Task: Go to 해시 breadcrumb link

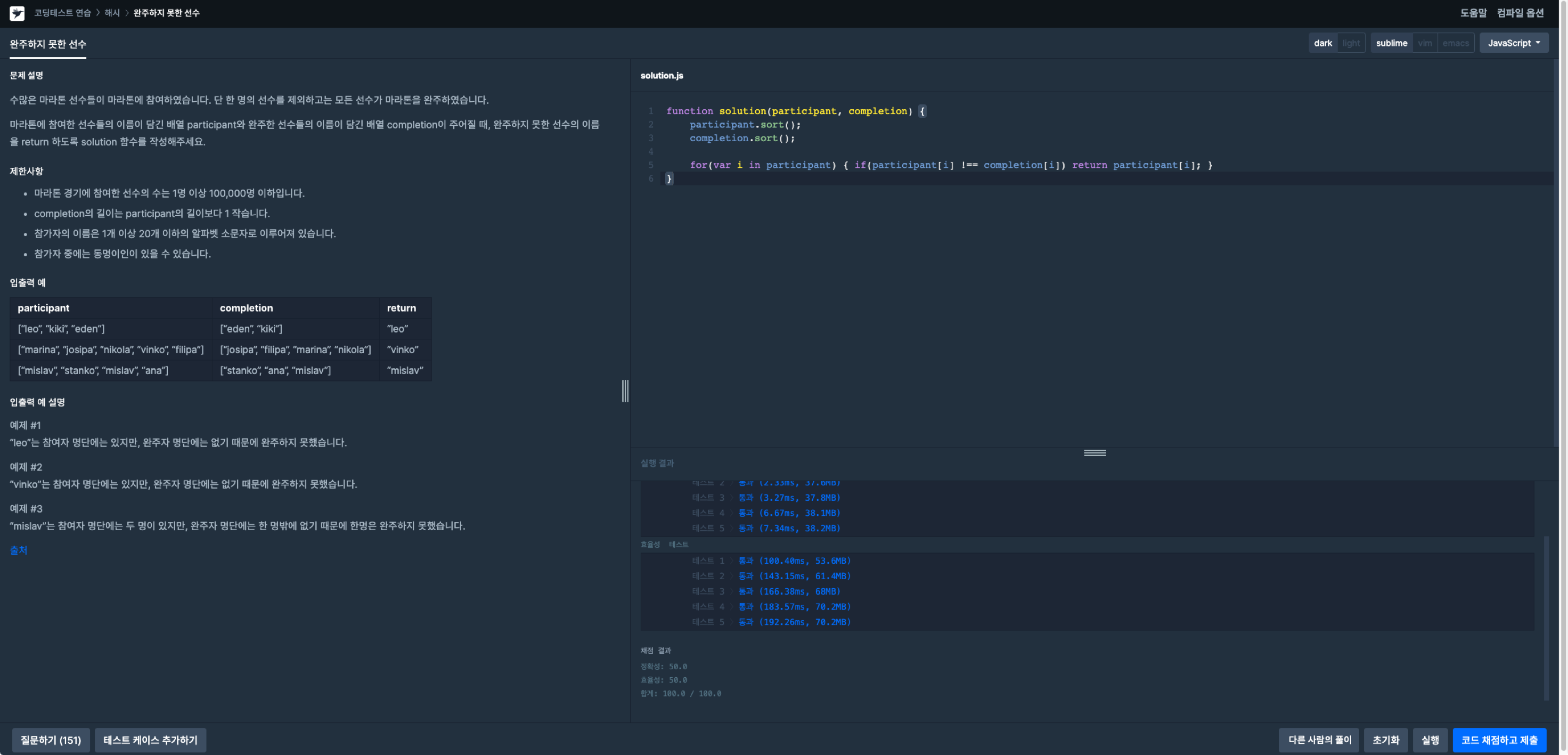Action: click(x=112, y=13)
